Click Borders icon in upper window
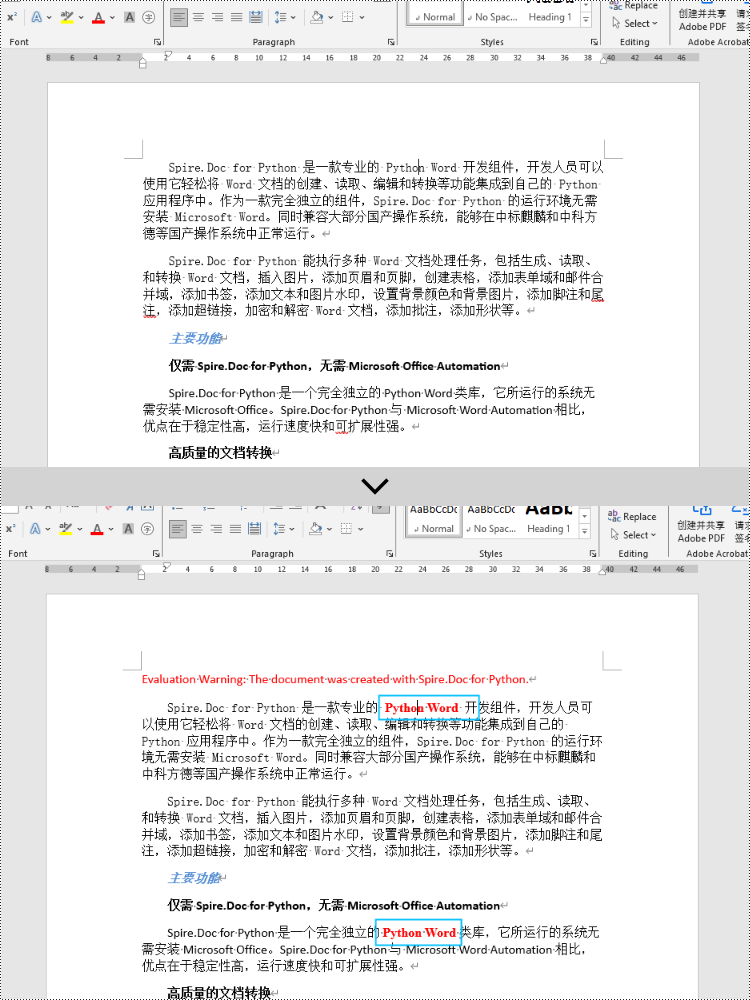This screenshot has height=1000, width=750. click(x=348, y=18)
